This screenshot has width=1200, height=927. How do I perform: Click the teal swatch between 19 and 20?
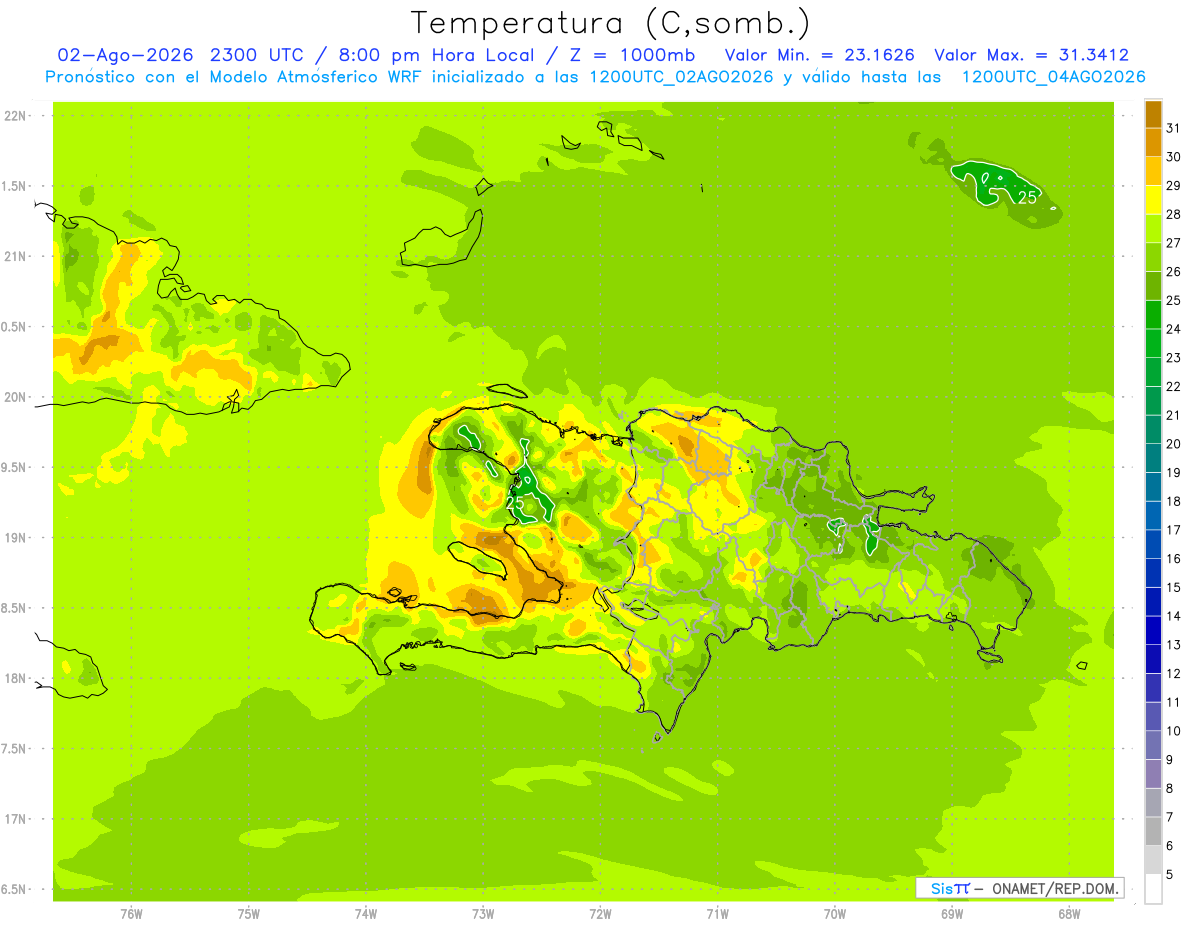click(x=1153, y=459)
